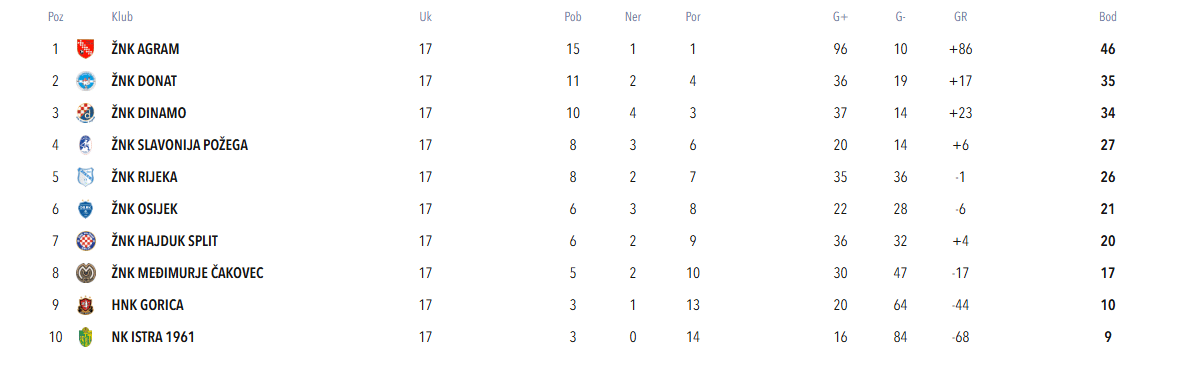Image resolution: width=1191 pixels, height=375 pixels.
Task: Sort by the GR goal difference header
Action: click(x=961, y=17)
